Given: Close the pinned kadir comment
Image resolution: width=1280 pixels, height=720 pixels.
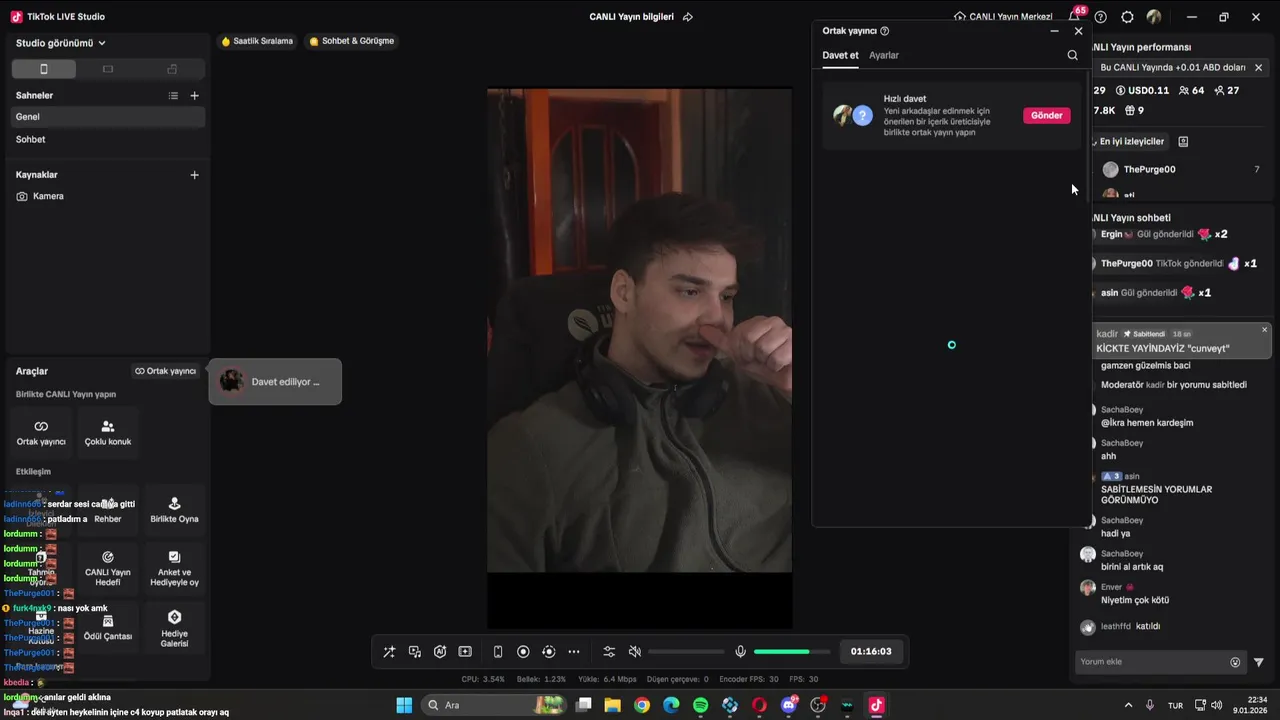Looking at the screenshot, I should click(1264, 330).
